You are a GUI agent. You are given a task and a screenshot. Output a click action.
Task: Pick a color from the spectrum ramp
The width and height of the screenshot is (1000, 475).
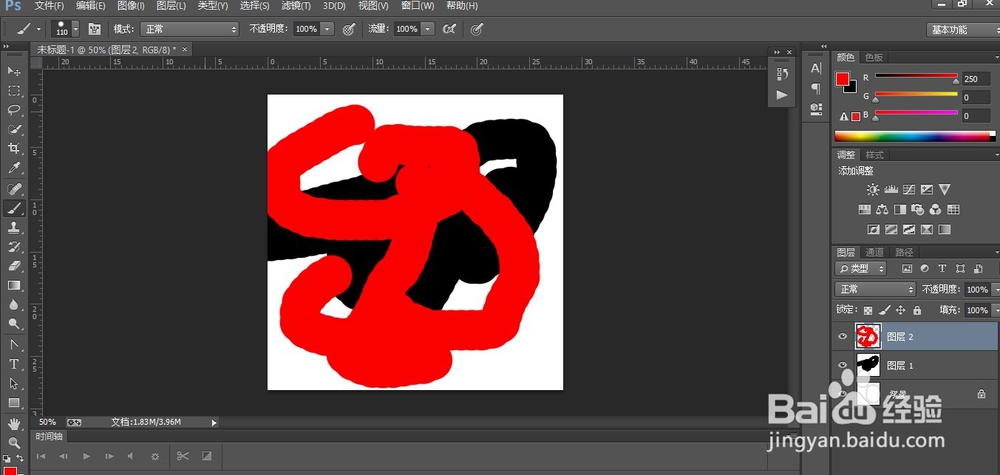click(915, 136)
